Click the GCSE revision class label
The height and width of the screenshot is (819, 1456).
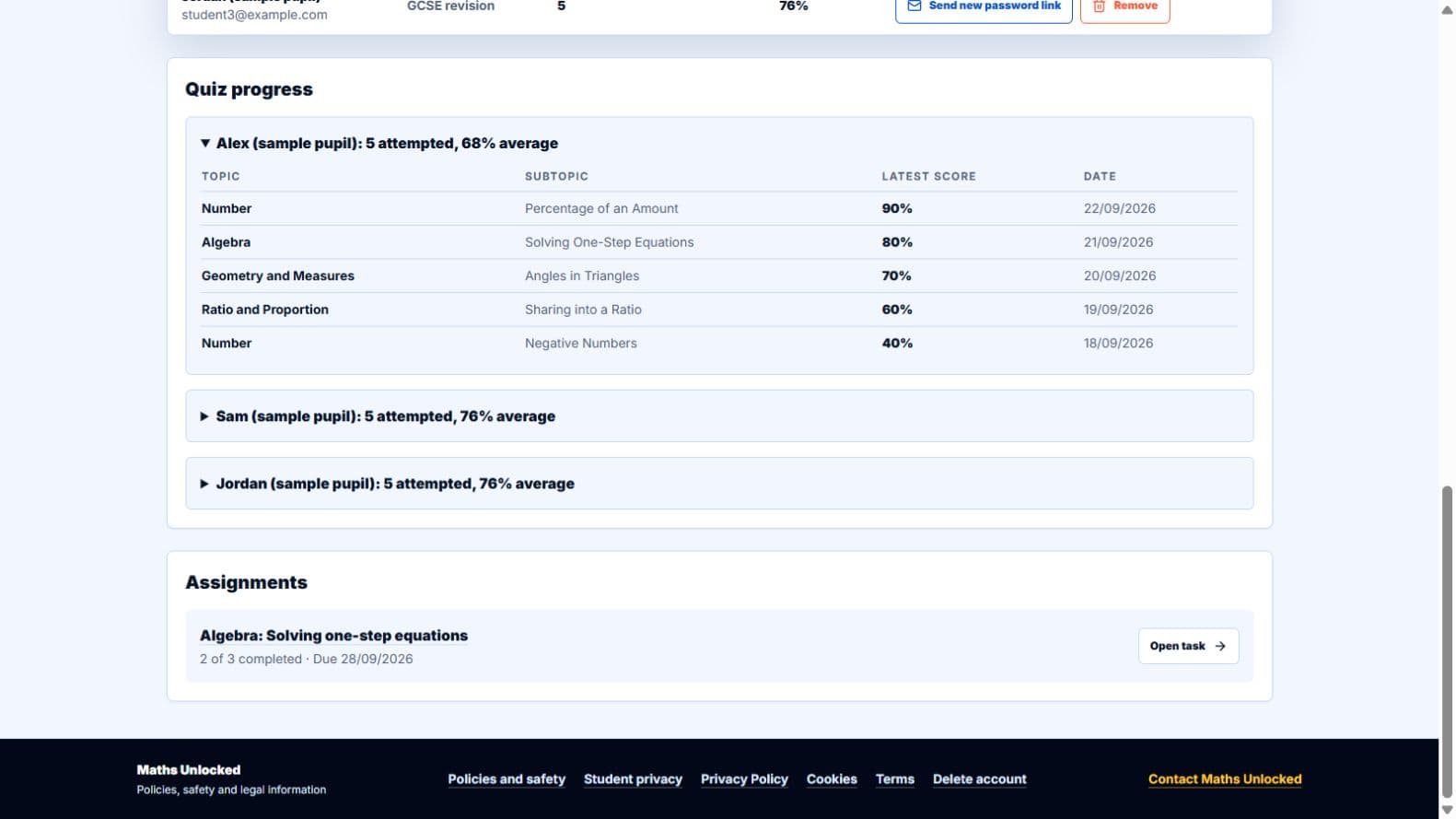(x=450, y=6)
